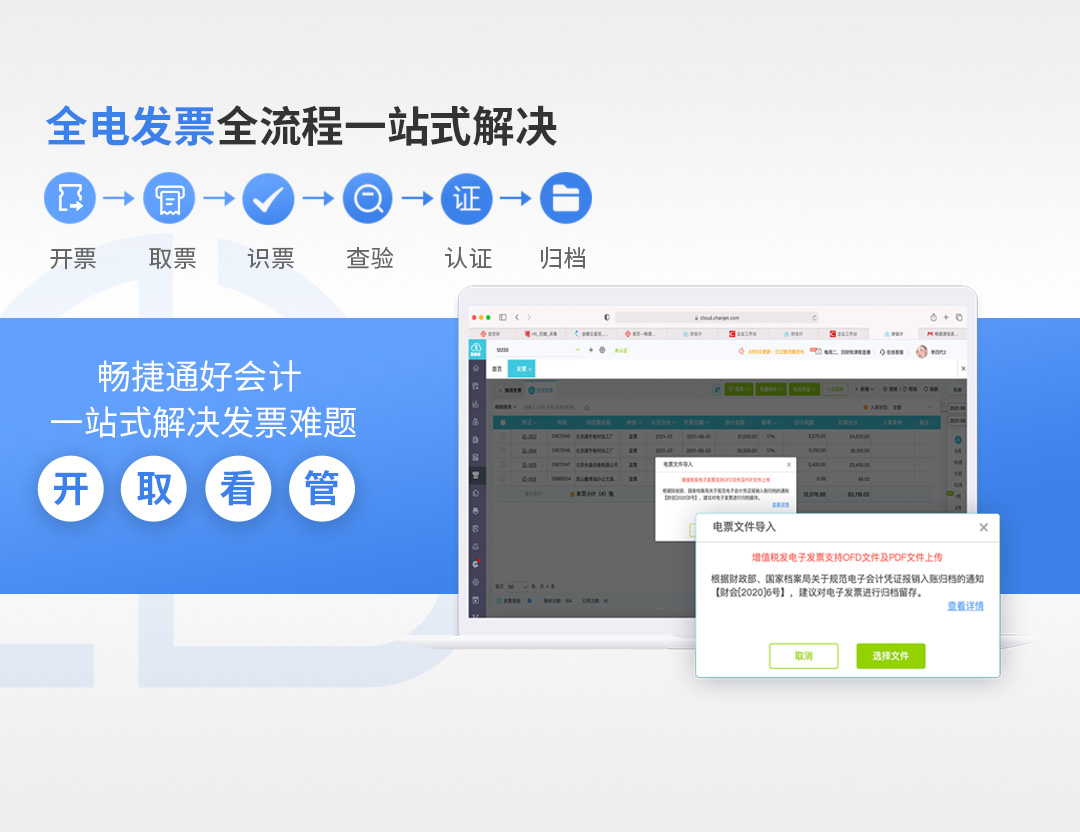This screenshot has width=1080, height=832.
Task: Go back with the browser back arrow
Action: (x=517, y=317)
